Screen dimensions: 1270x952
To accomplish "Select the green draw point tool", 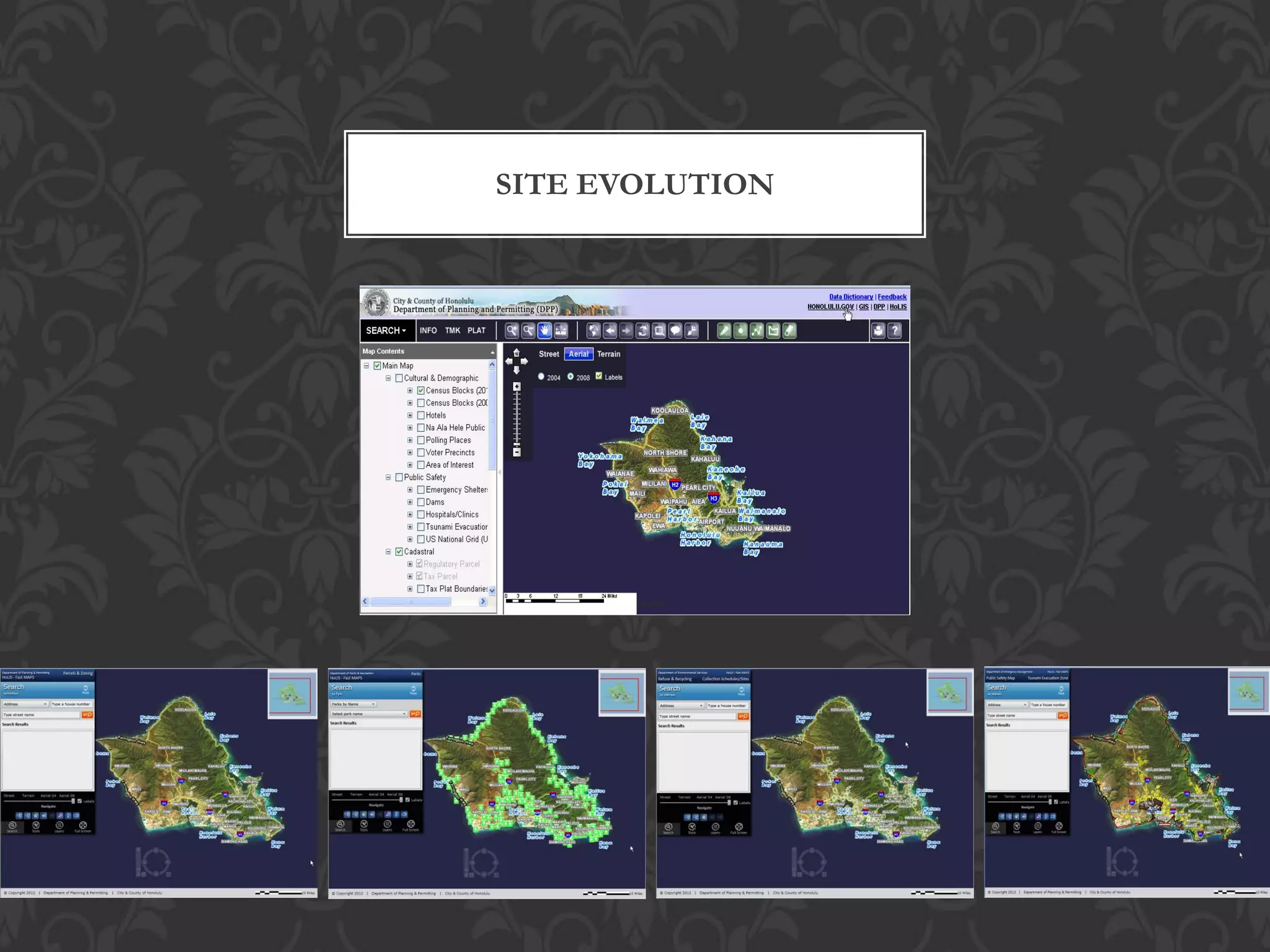I will click(740, 331).
